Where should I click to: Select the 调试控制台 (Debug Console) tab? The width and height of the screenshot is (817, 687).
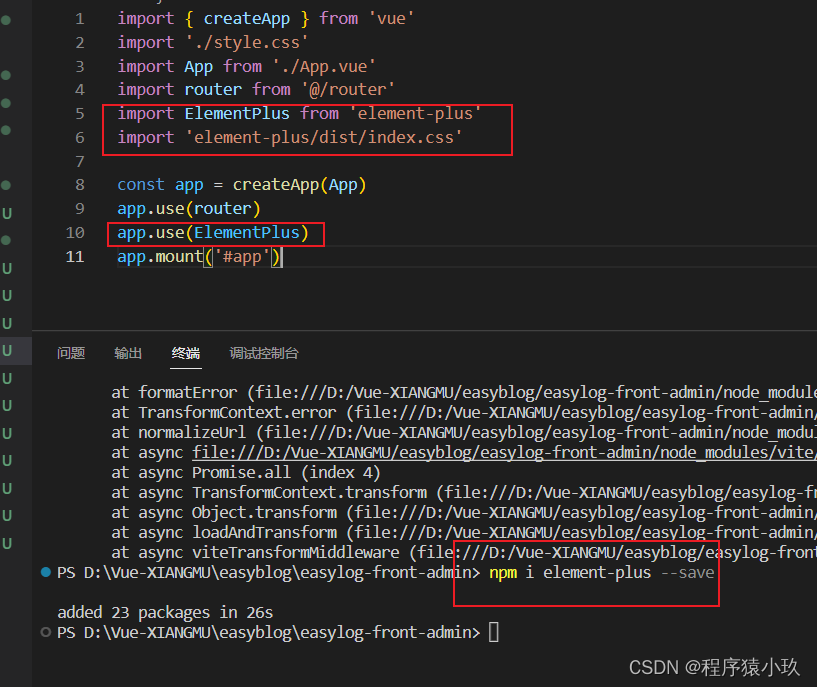pos(264,352)
